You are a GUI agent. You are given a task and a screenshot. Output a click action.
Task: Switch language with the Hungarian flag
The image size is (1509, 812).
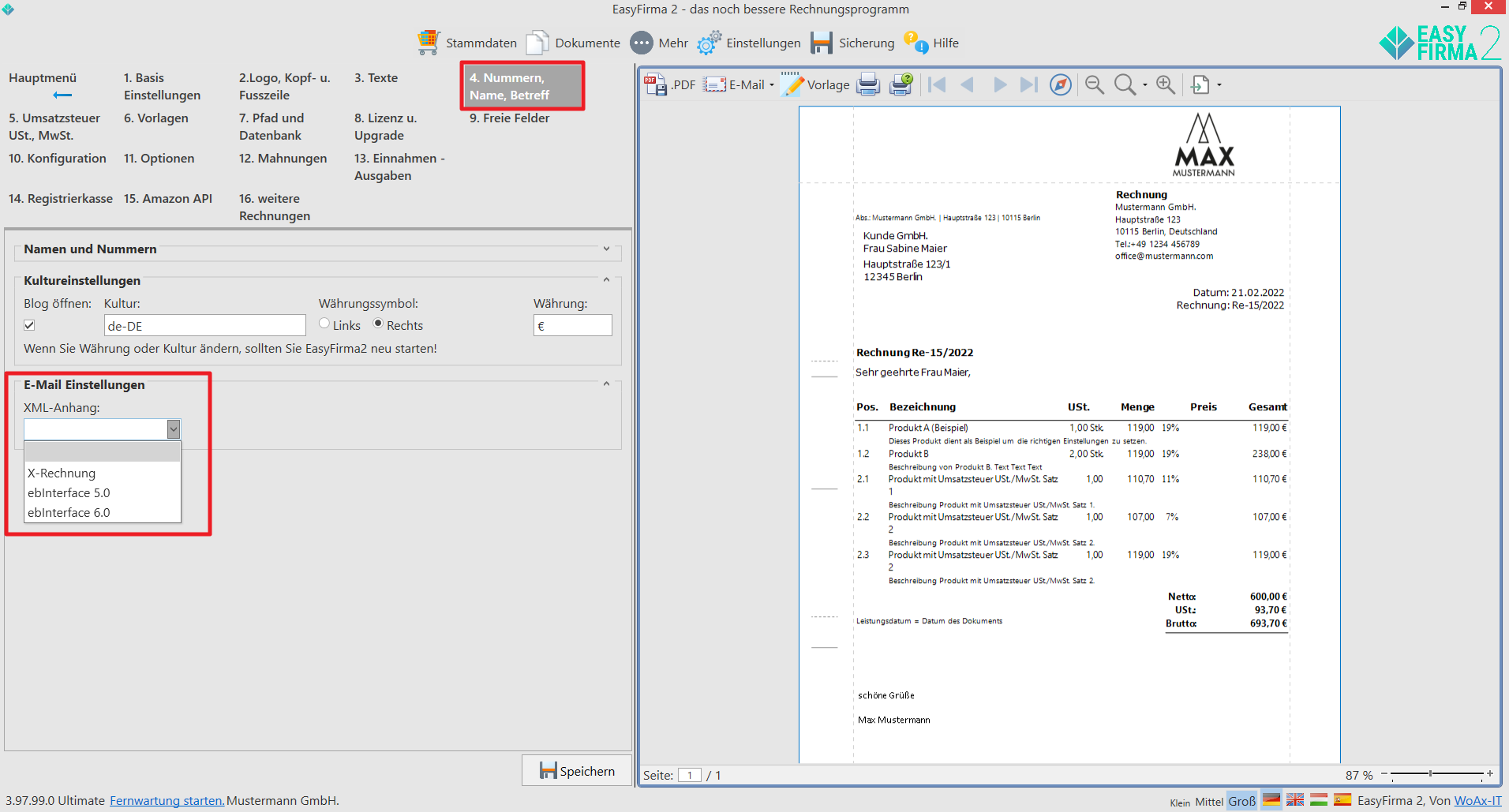(x=1319, y=800)
